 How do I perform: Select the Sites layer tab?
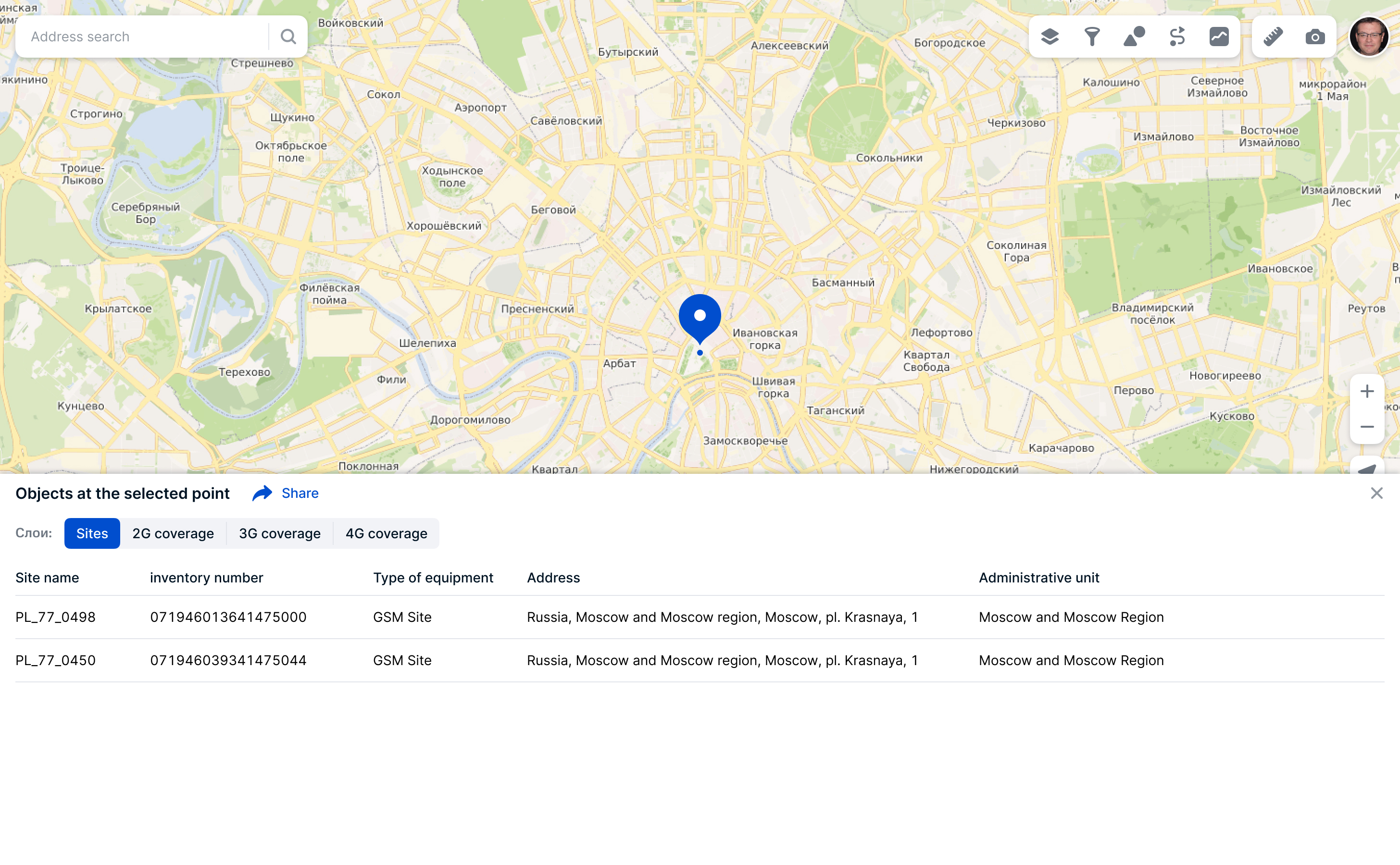point(92,533)
